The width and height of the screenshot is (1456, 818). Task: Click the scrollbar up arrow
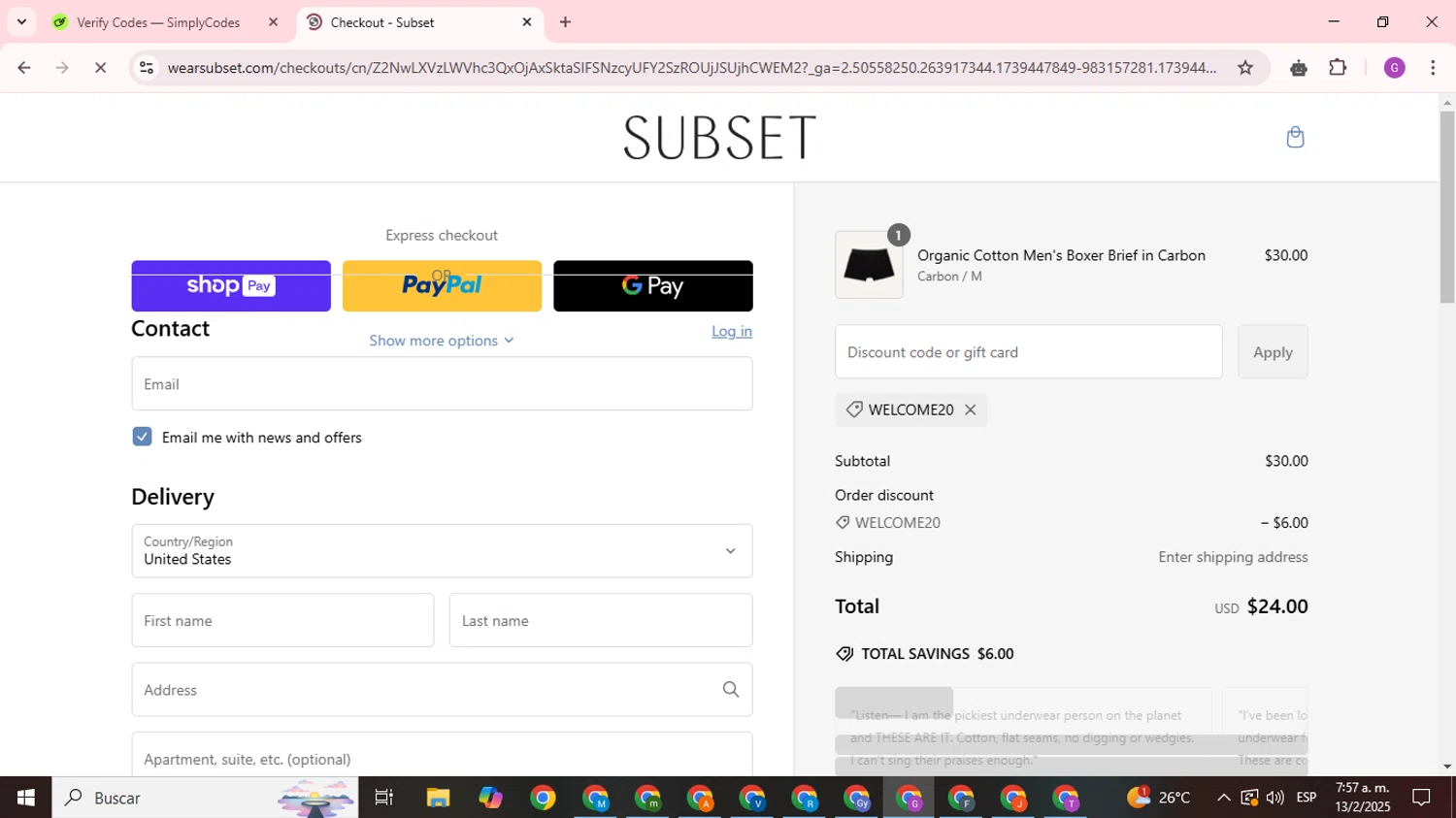click(1447, 102)
